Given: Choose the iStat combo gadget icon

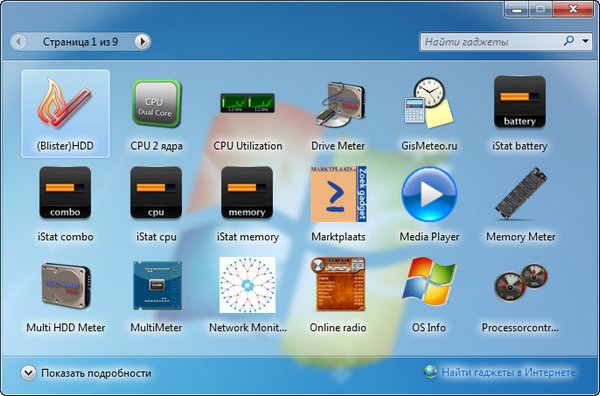Looking at the screenshot, I should pos(65,192).
